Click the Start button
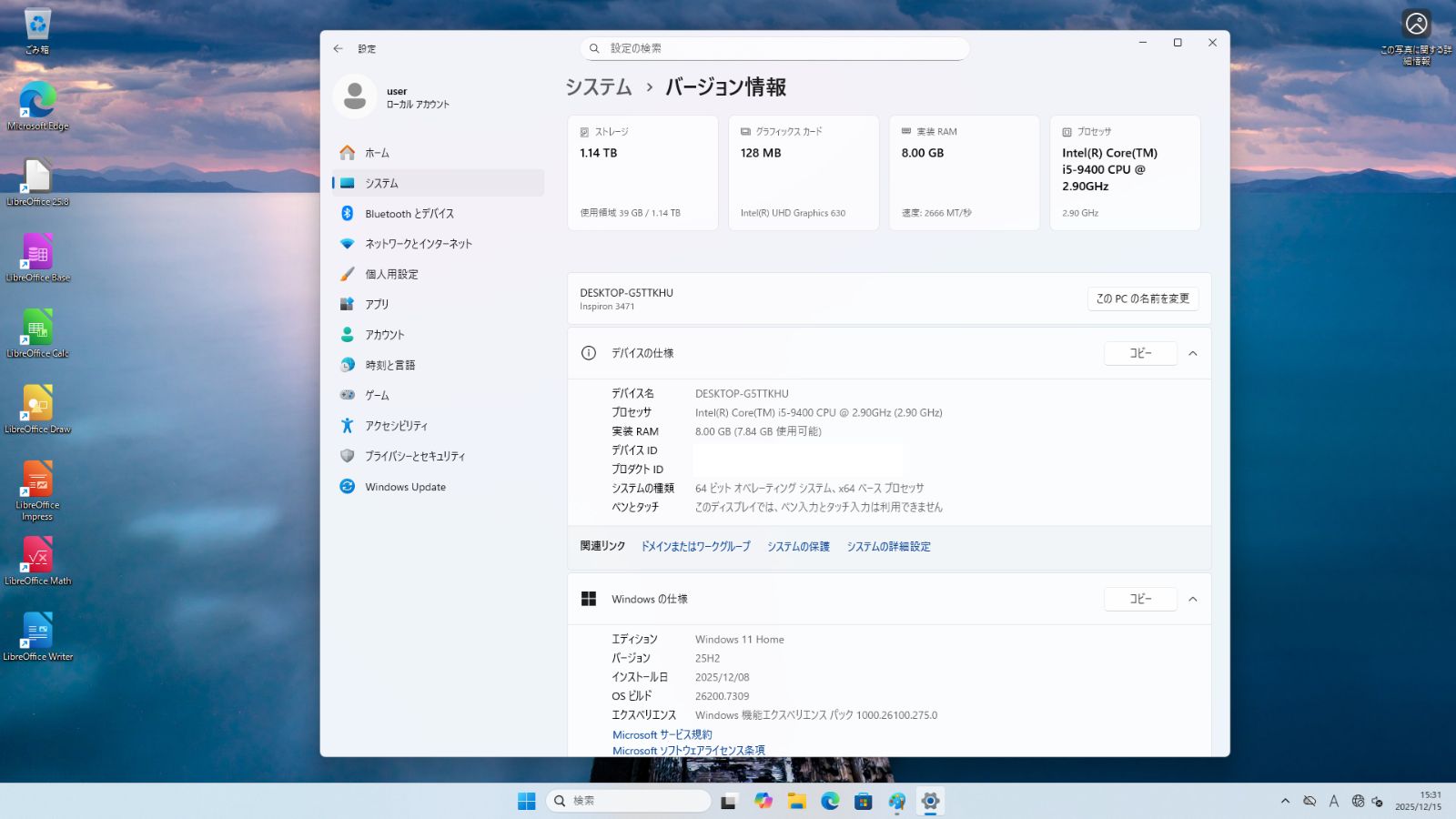The width and height of the screenshot is (1456, 819). click(526, 801)
